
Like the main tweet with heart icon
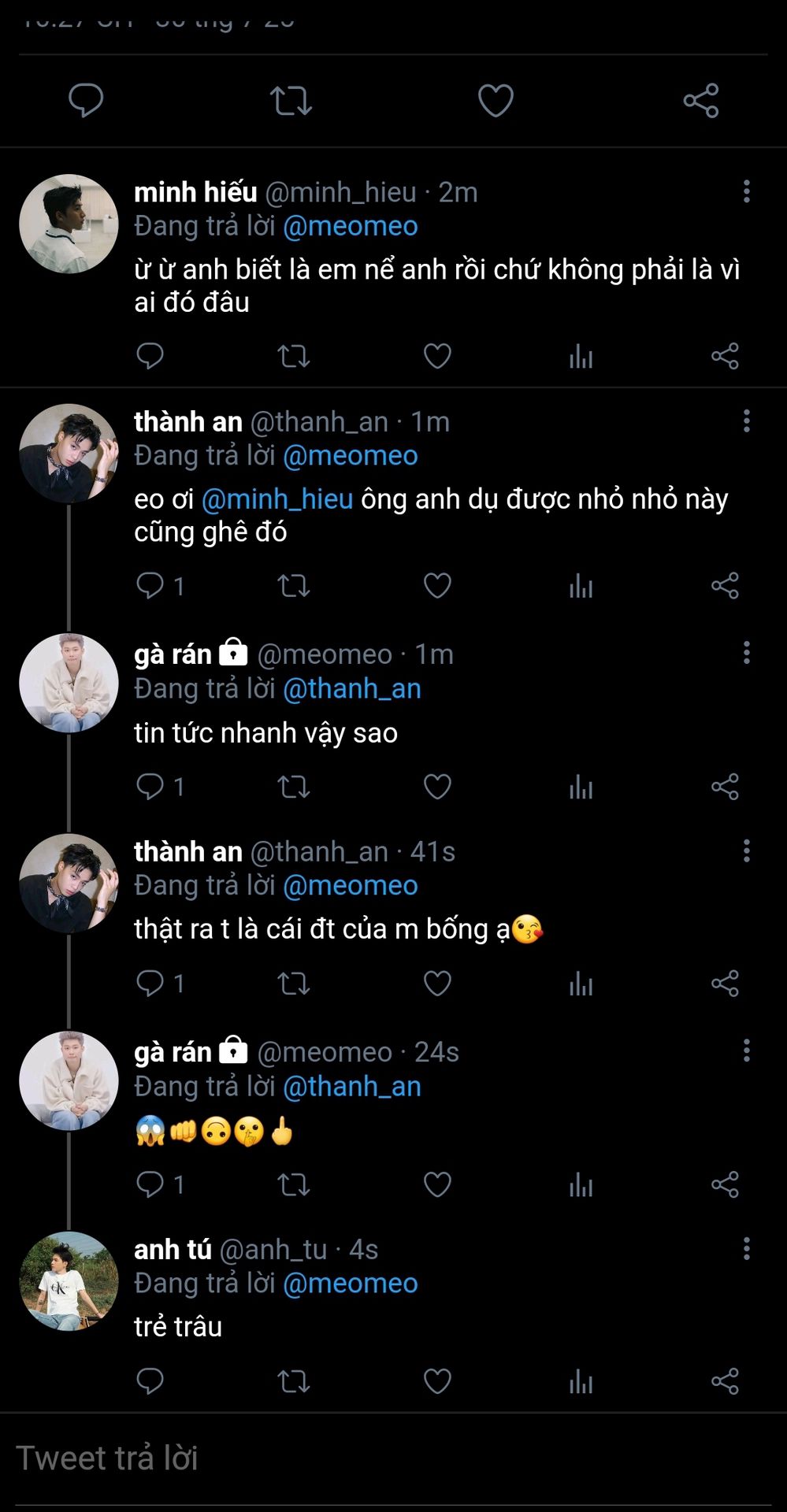click(496, 101)
